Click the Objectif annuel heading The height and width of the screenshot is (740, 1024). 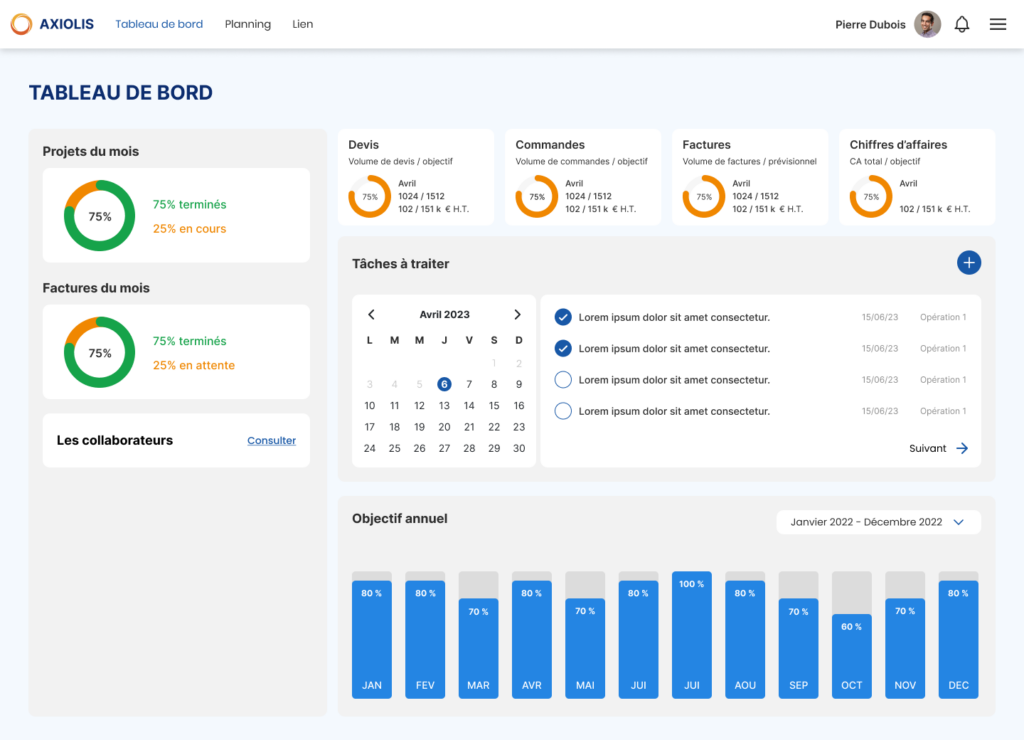pyautogui.click(x=400, y=519)
